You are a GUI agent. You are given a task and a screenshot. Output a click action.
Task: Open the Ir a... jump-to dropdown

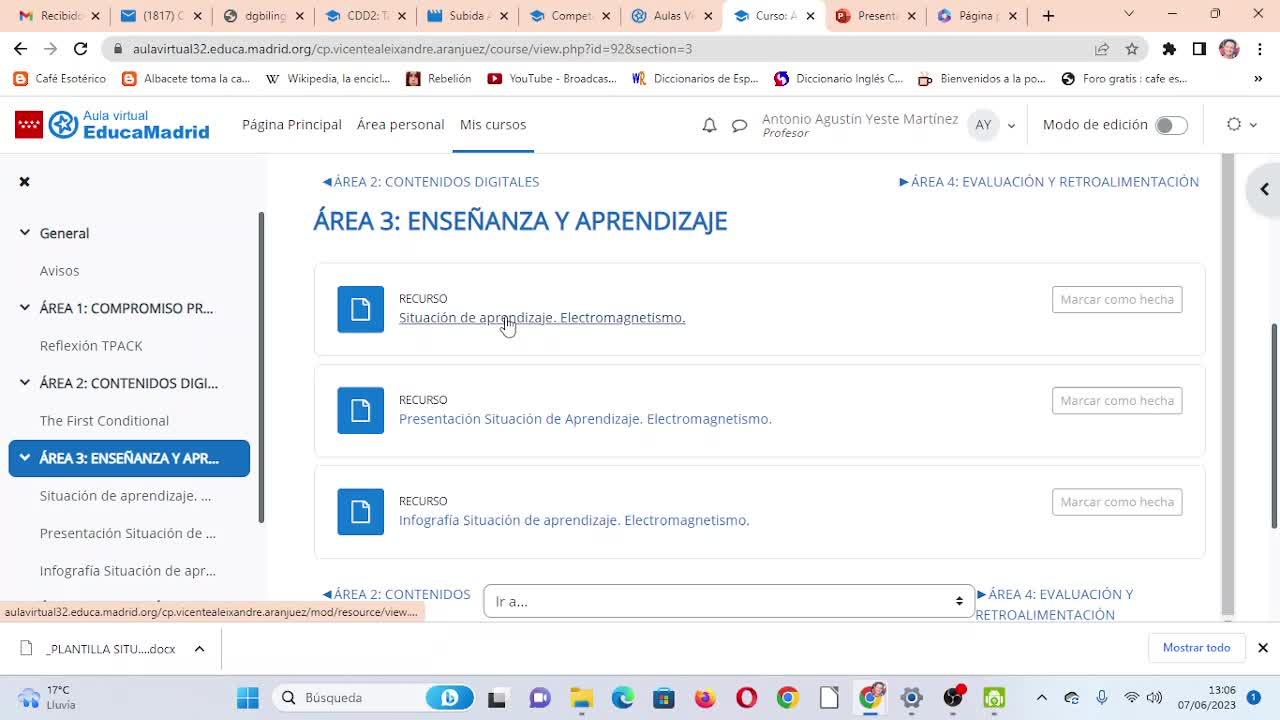(x=729, y=601)
